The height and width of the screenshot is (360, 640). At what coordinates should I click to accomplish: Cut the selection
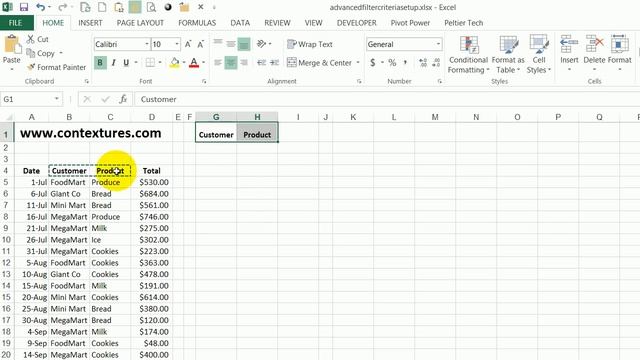point(38,39)
